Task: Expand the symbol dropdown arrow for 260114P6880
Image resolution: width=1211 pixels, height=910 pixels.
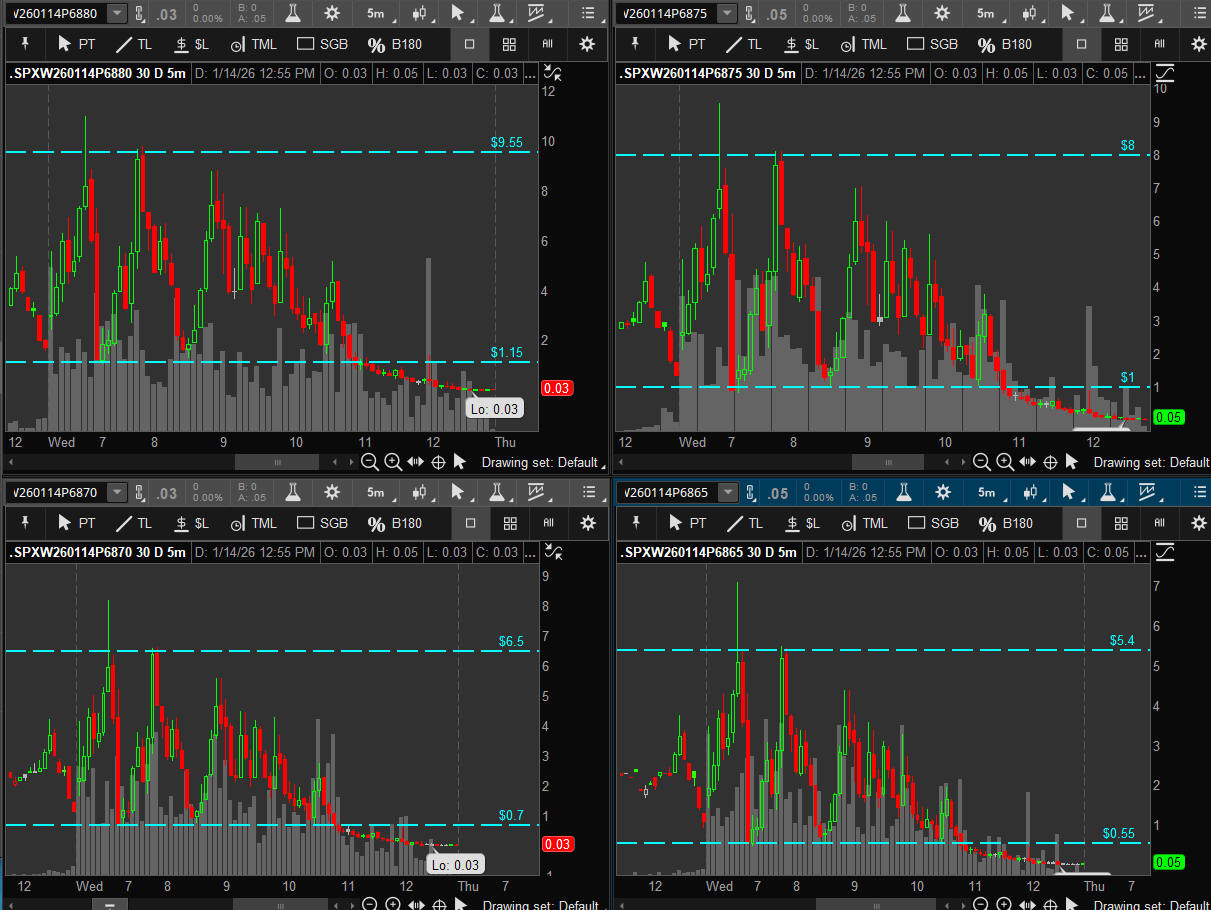Action: (117, 14)
